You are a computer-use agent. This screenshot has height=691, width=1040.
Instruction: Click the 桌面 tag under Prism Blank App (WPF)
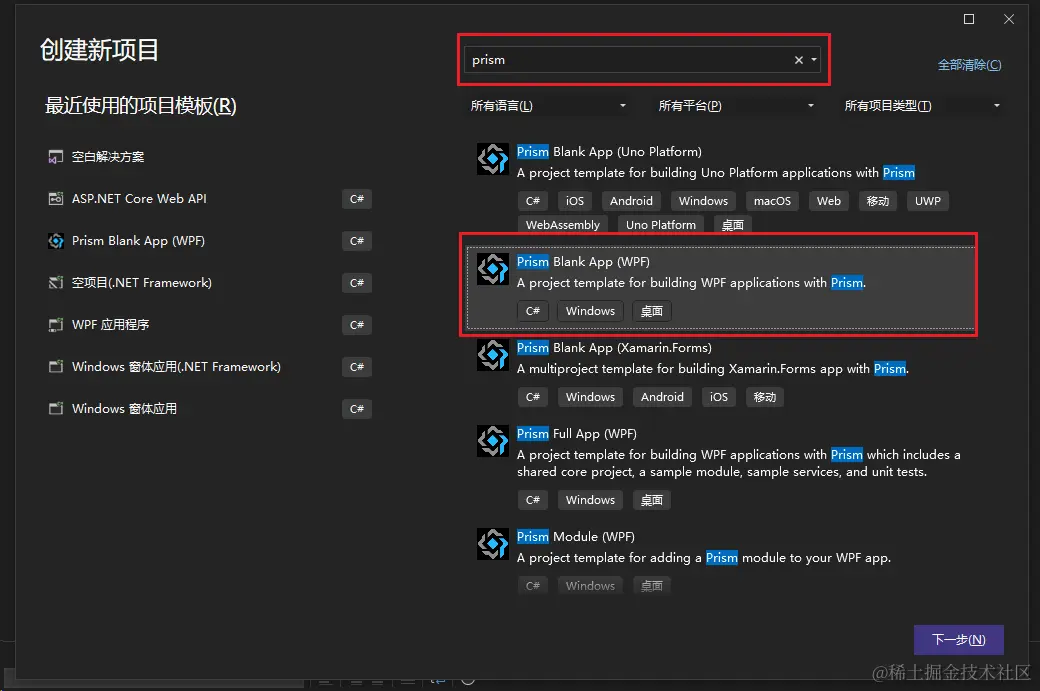pyautogui.click(x=651, y=311)
